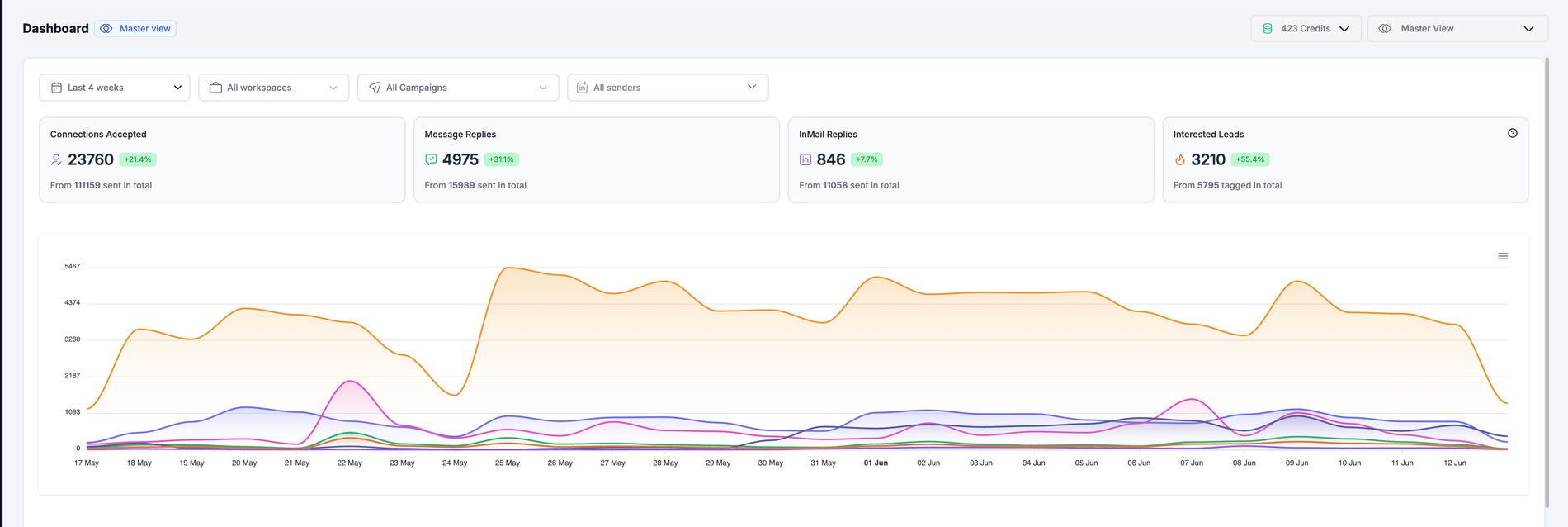The width and height of the screenshot is (1568, 527).
Task: Click the calendar icon in date filter
Action: tap(56, 88)
